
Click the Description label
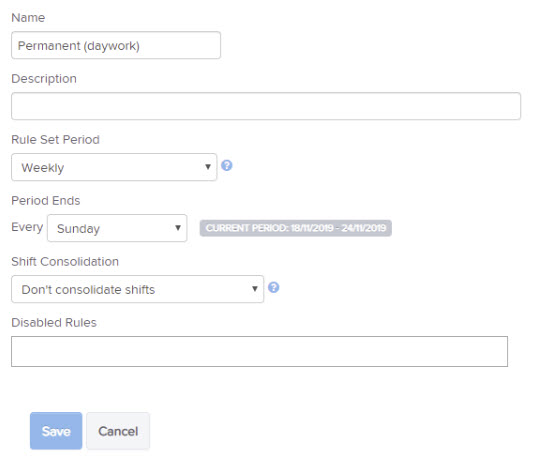pyautogui.click(x=44, y=78)
